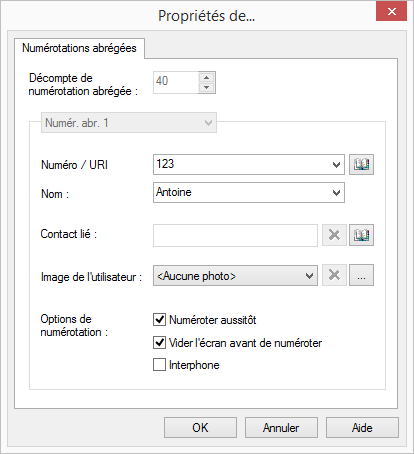Select the Numérotations abrégées tab

pyautogui.click(x=79, y=48)
